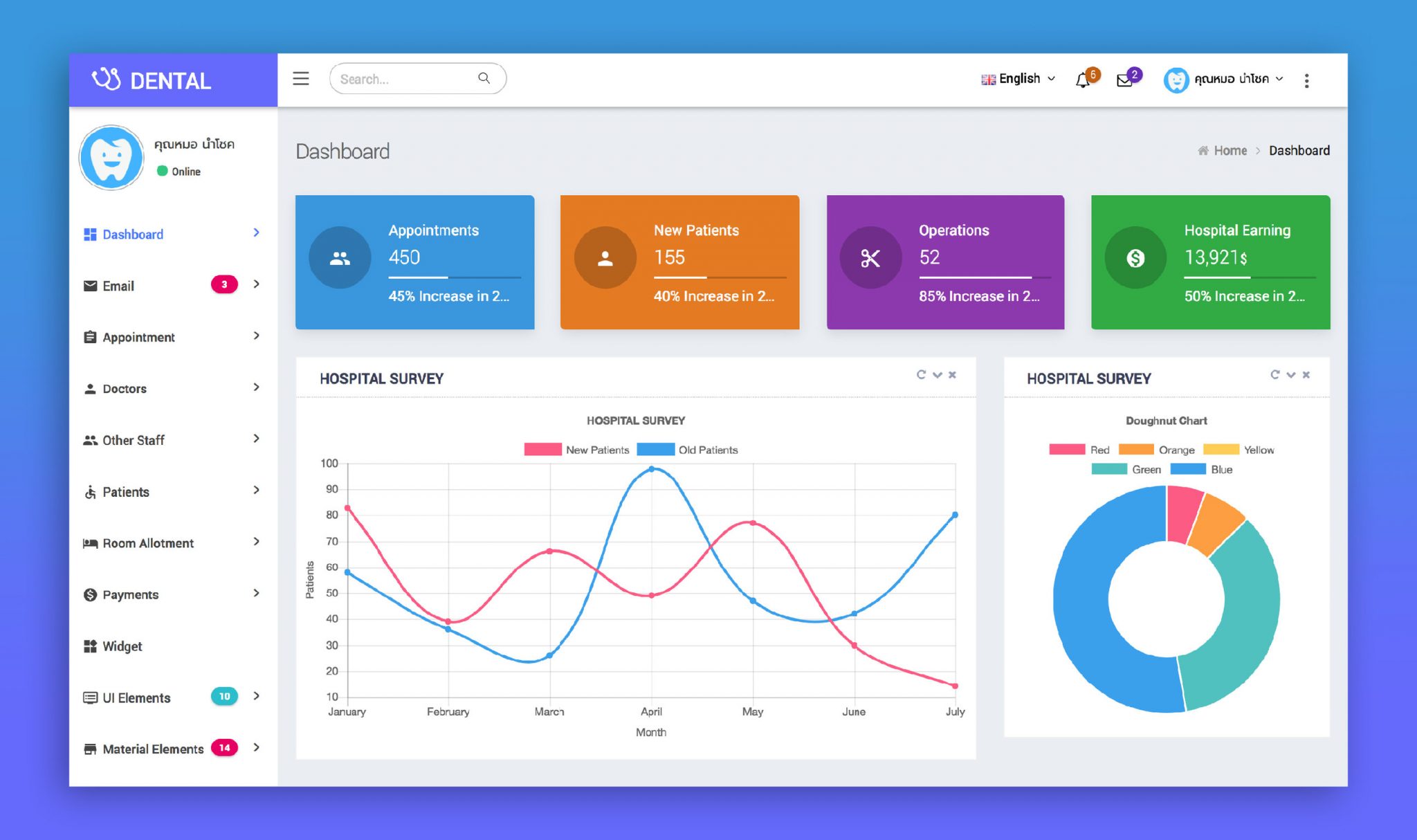Open the Doctors sidebar menu
The height and width of the screenshot is (840, 1417).
click(x=125, y=389)
